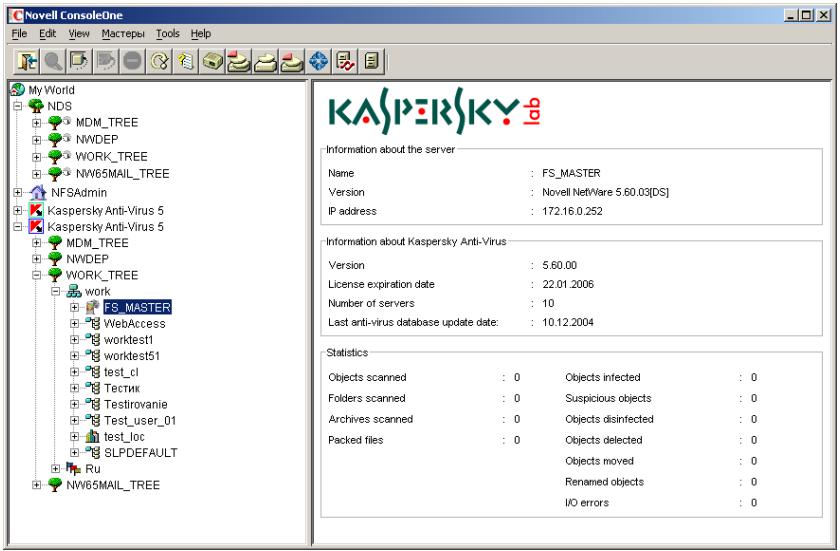
Task: Click the blue four-arrow globe toolbar icon
Action: click(x=318, y=61)
